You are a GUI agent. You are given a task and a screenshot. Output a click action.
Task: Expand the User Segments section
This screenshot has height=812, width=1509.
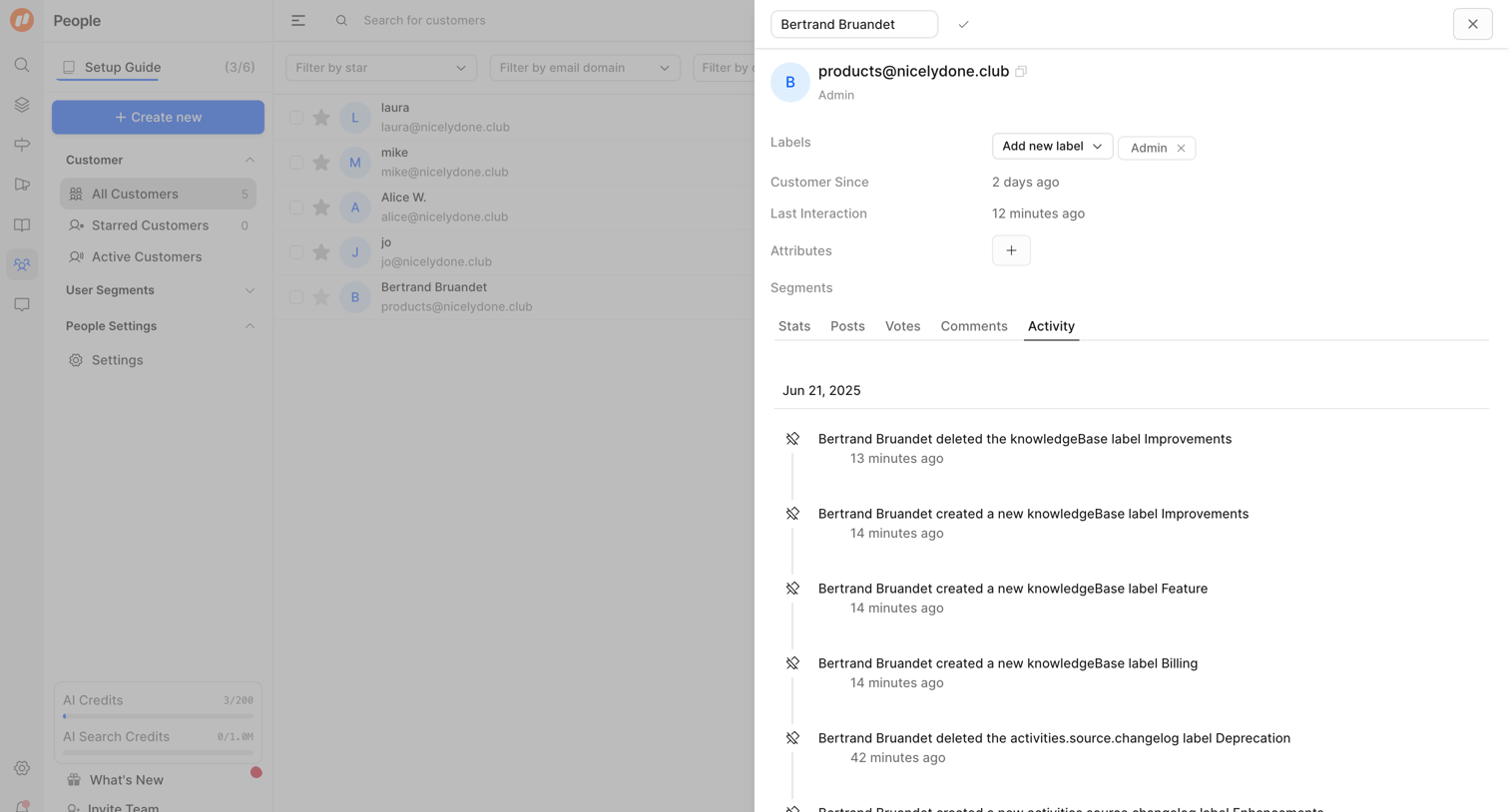(x=250, y=290)
